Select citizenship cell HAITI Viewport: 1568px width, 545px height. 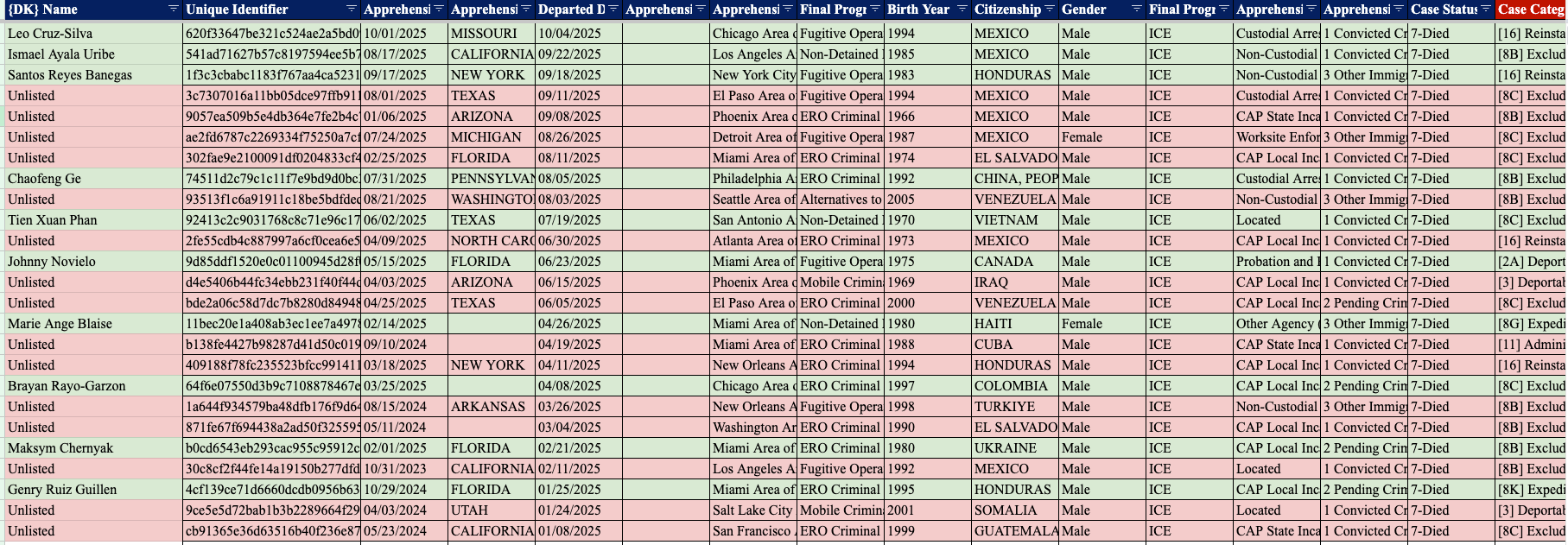pyautogui.click(x=1015, y=324)
